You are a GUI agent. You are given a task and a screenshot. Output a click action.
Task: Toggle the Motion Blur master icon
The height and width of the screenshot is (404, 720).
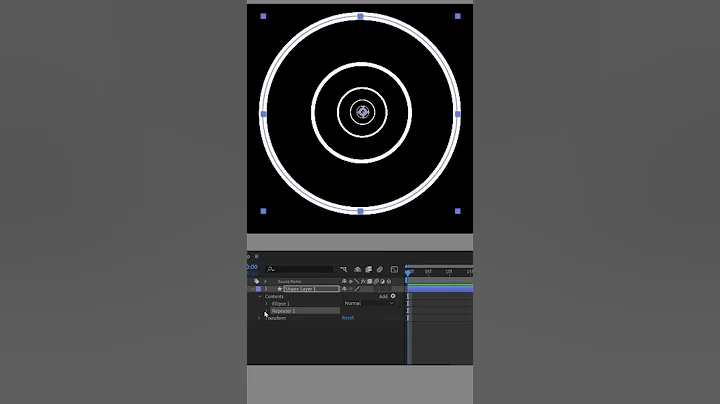380,269
